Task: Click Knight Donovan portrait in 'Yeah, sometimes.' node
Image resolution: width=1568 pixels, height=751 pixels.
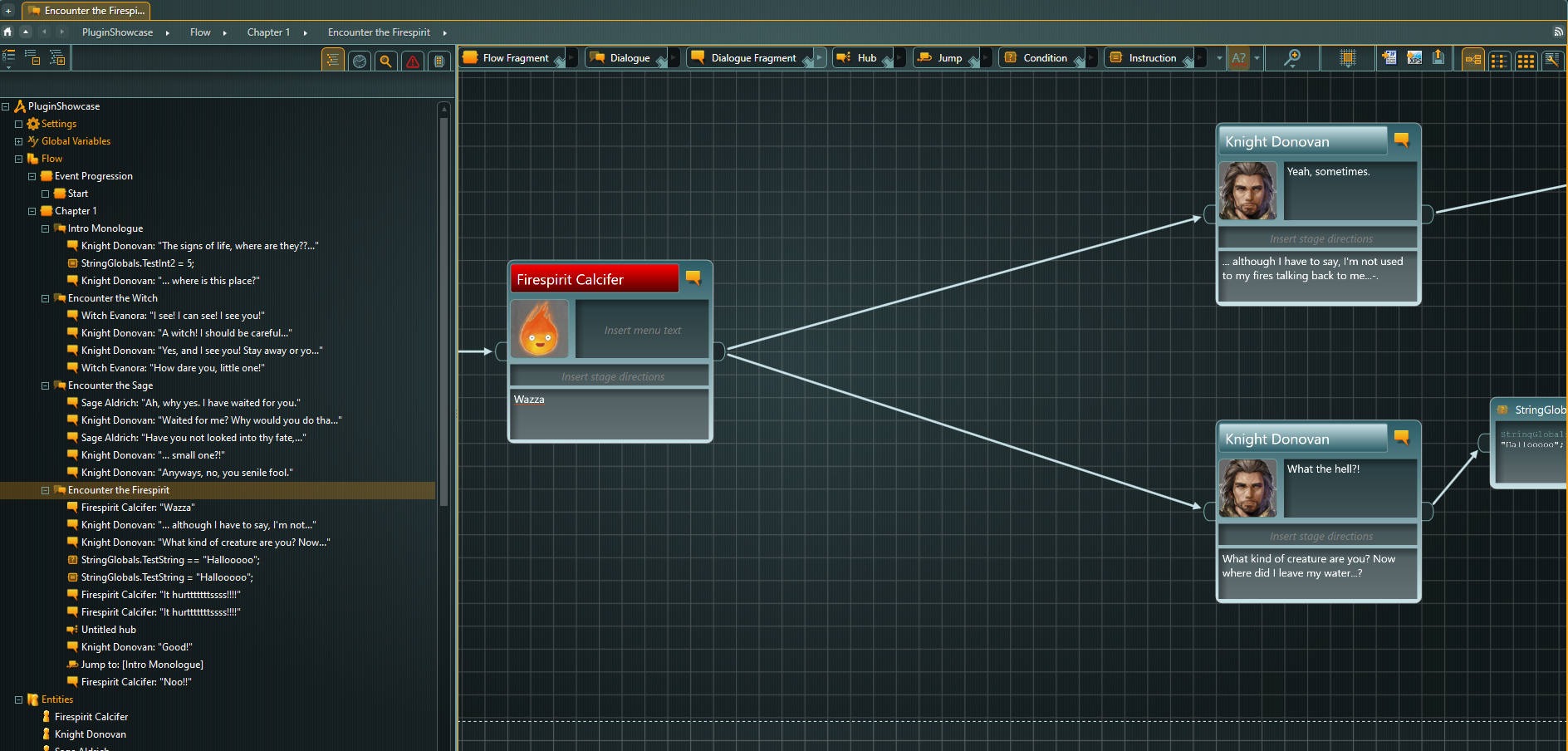Action: 1247,191
